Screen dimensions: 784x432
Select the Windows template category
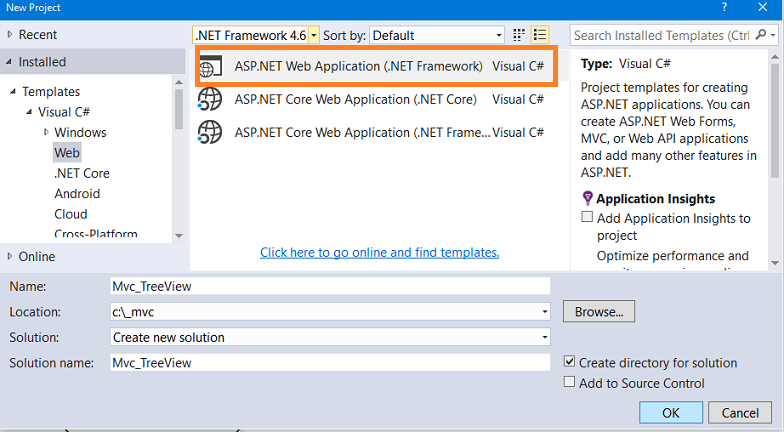[80, 132]
